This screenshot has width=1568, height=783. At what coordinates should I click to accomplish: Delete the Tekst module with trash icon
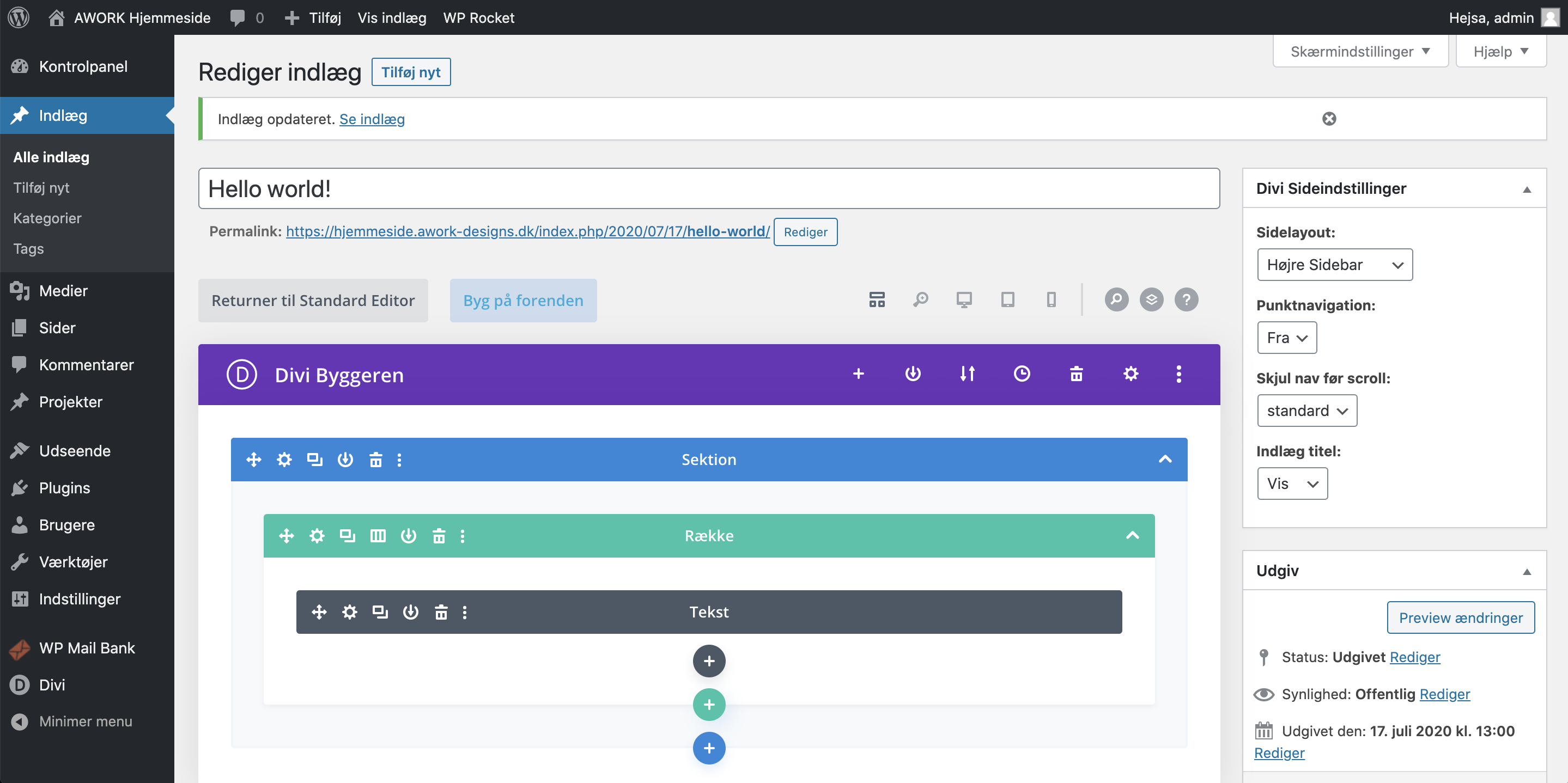[x=441, y=611]
